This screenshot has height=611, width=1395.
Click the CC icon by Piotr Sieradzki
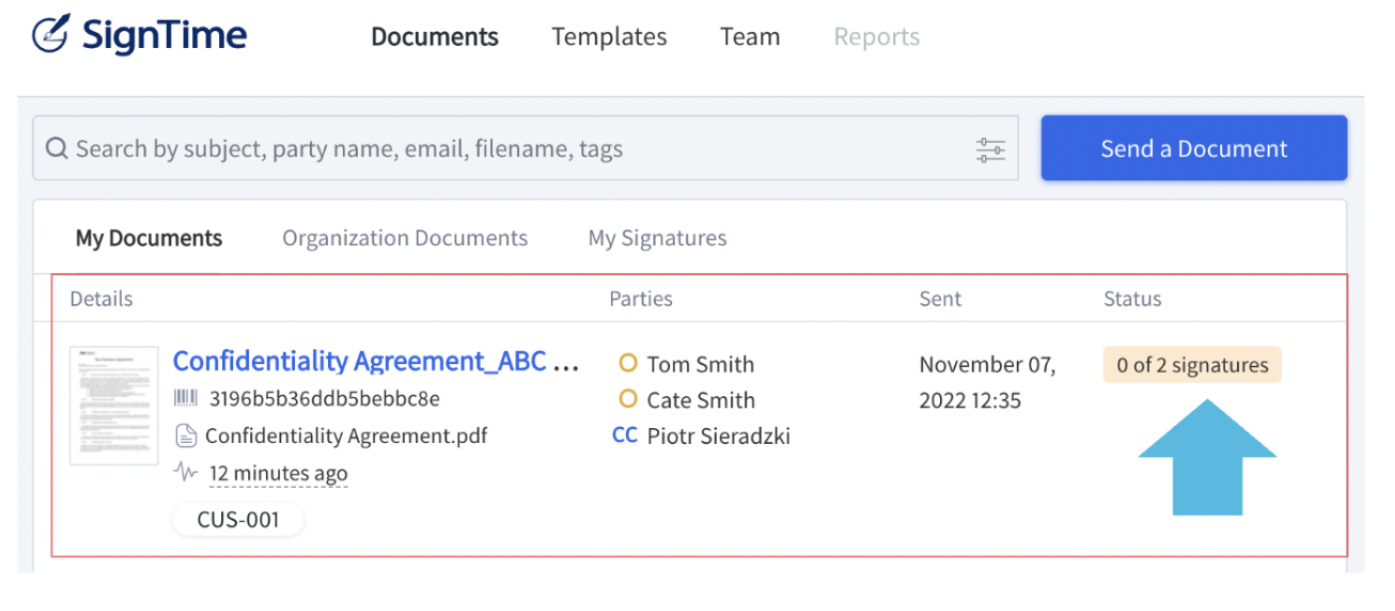[x=625, y=435]
